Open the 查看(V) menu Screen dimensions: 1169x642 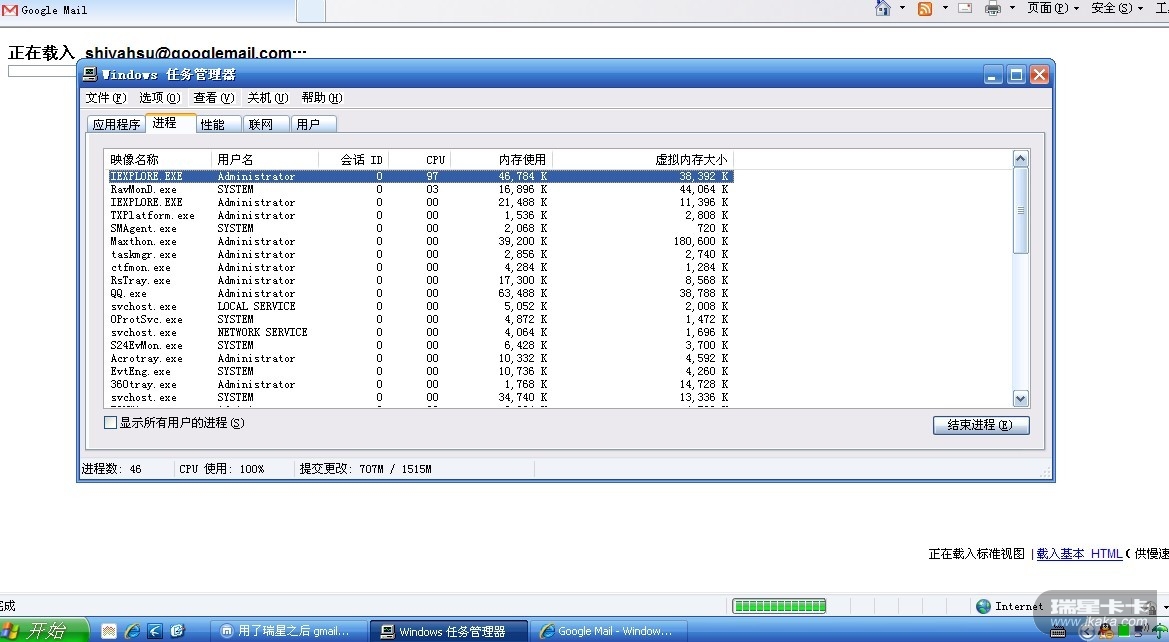point(214,98)
